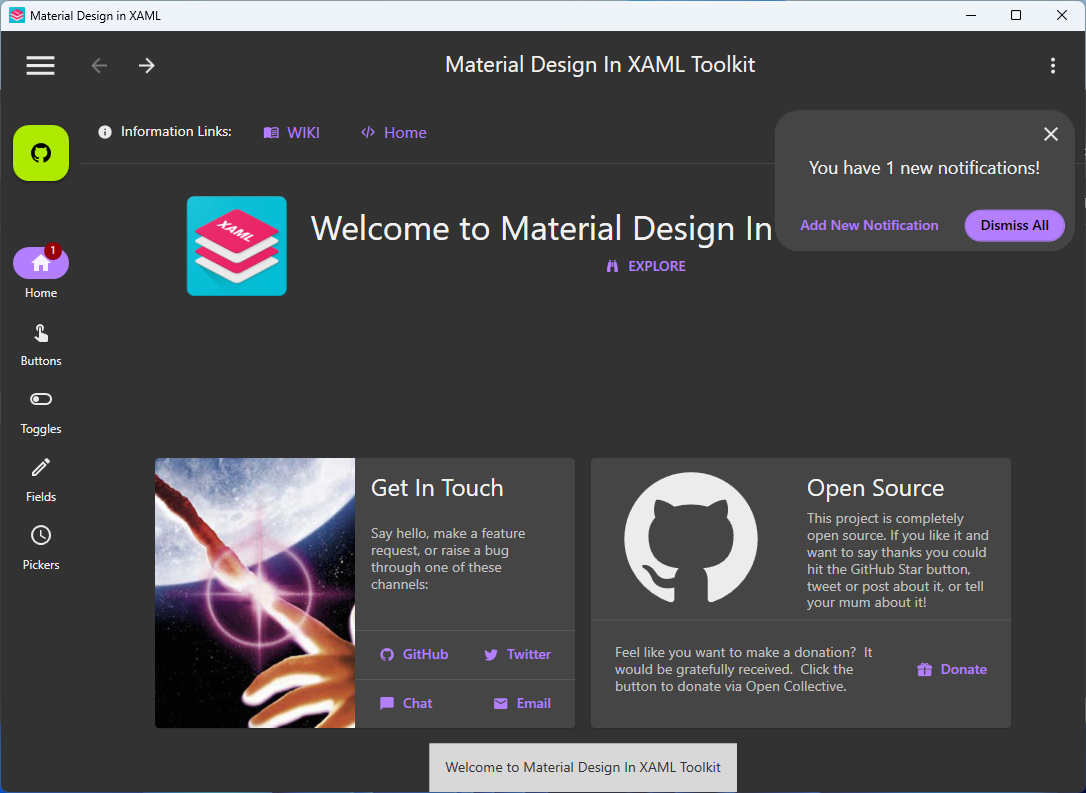Viewport: 1086px width, 793px height.
Task: Minimize the Material Design in XAML window
Action: 970,15
